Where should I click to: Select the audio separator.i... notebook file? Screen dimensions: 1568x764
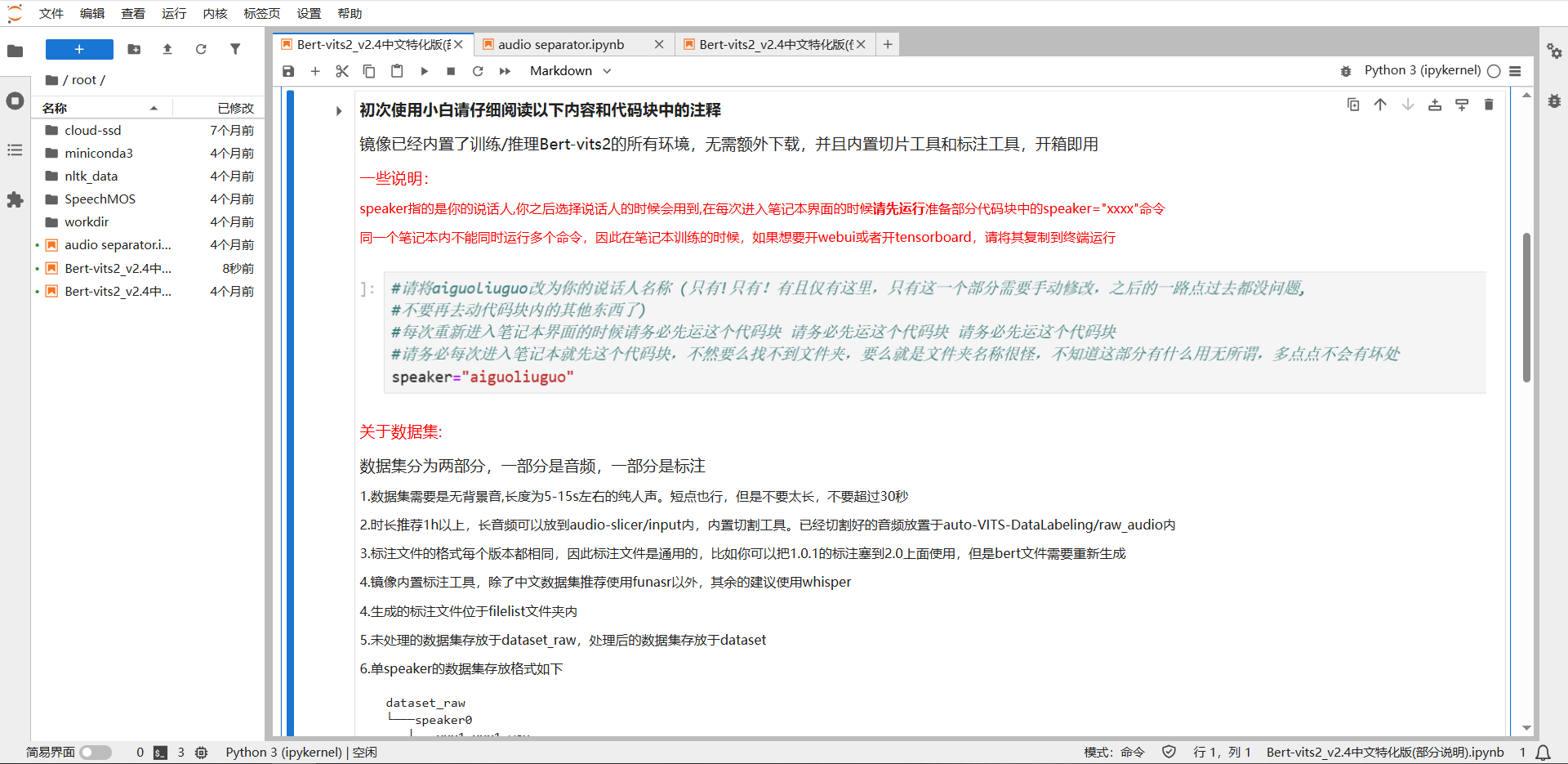tap(148, 244)
